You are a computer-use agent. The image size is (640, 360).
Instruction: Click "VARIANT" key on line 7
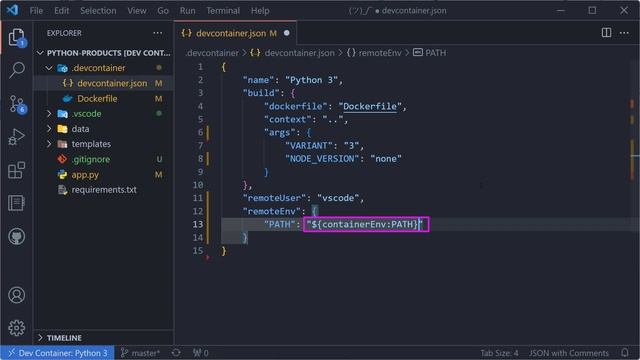pyautogui.click(x=309, y=146)
